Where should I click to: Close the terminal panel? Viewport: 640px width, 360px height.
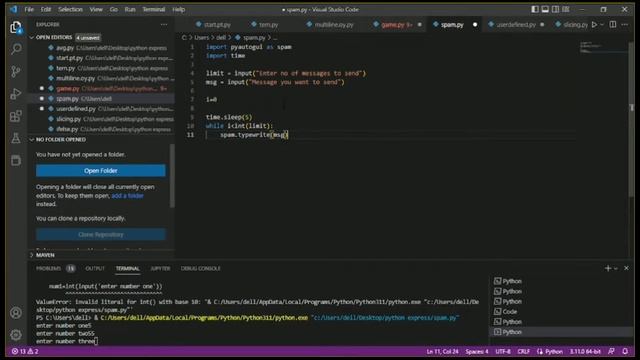point(627,268)
